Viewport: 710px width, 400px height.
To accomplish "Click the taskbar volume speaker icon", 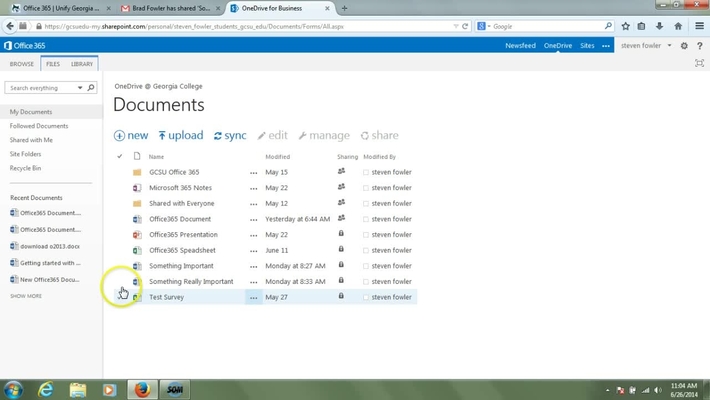I will coord(658,390).
